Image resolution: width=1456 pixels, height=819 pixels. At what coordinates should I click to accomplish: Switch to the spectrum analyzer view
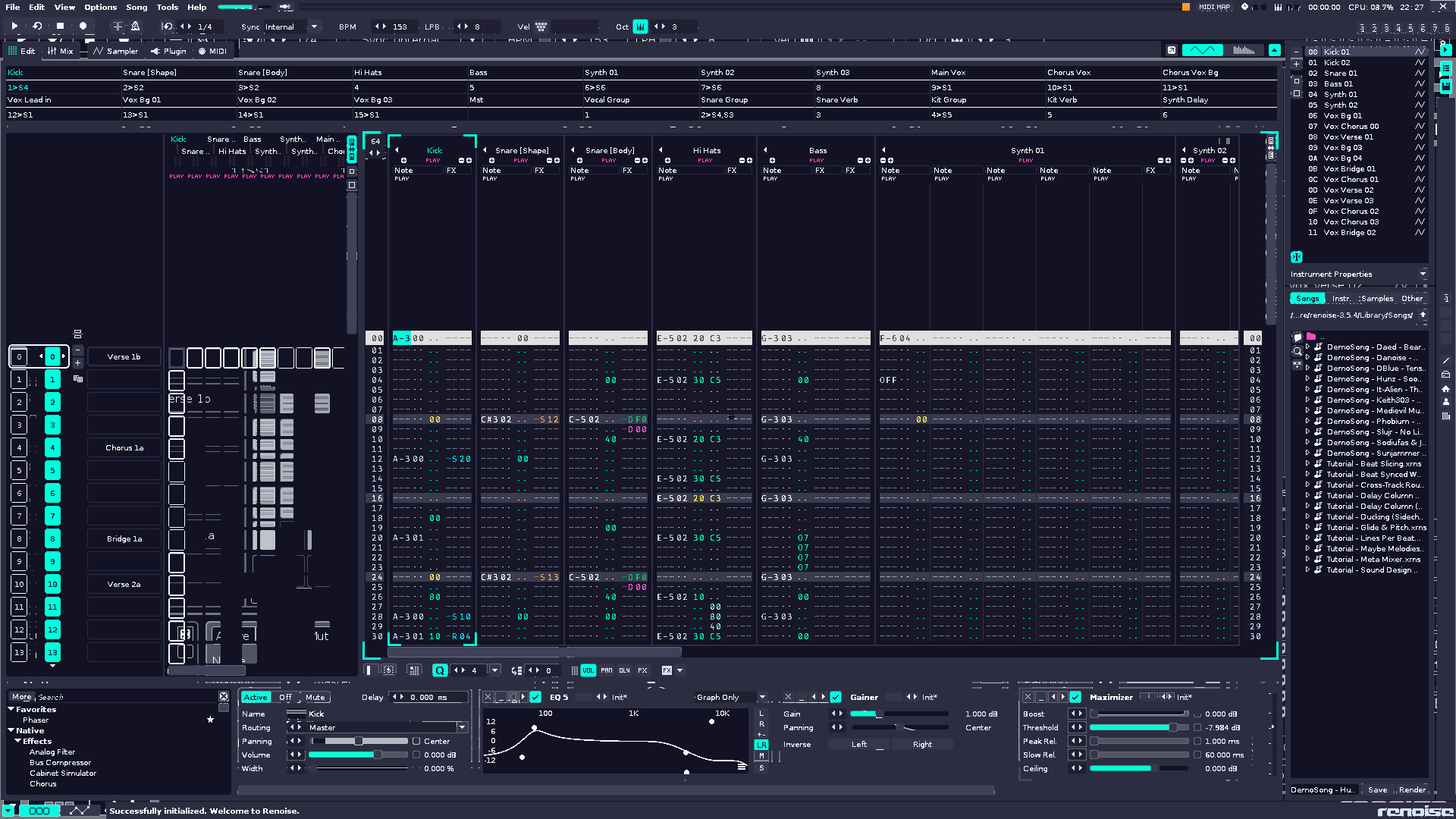1244,50
